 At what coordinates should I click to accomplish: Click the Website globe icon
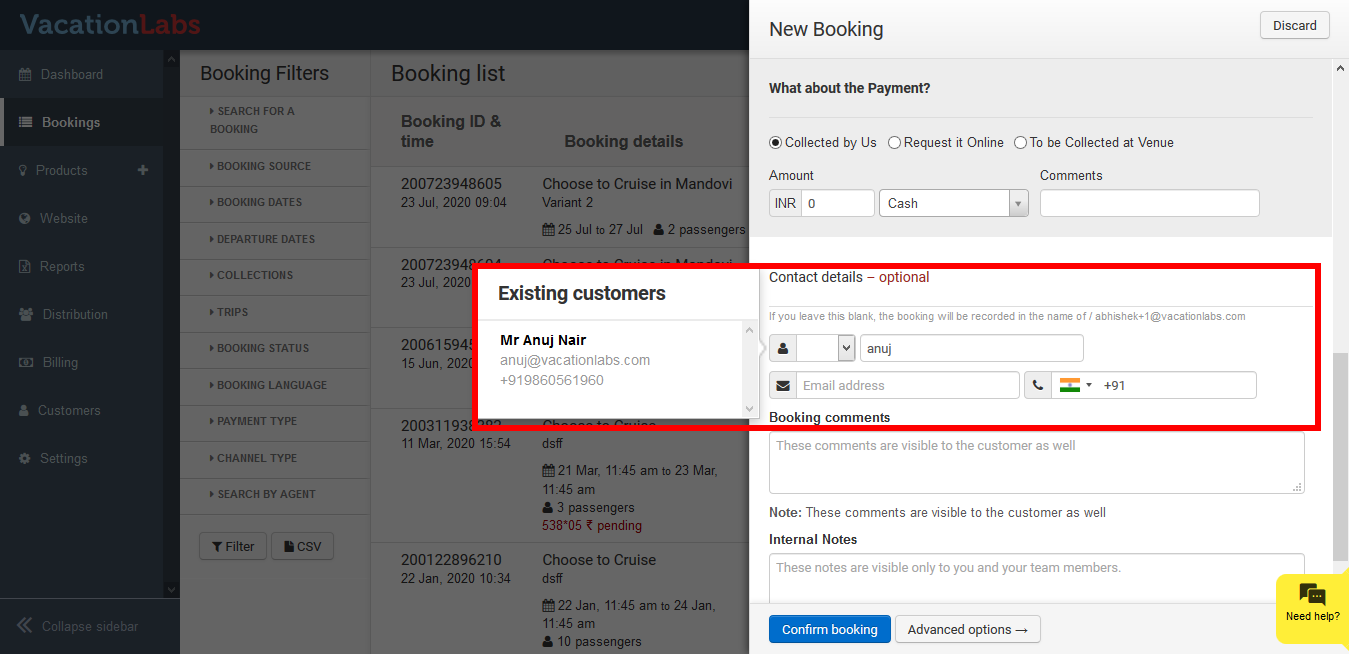click(x=25, y=219)
